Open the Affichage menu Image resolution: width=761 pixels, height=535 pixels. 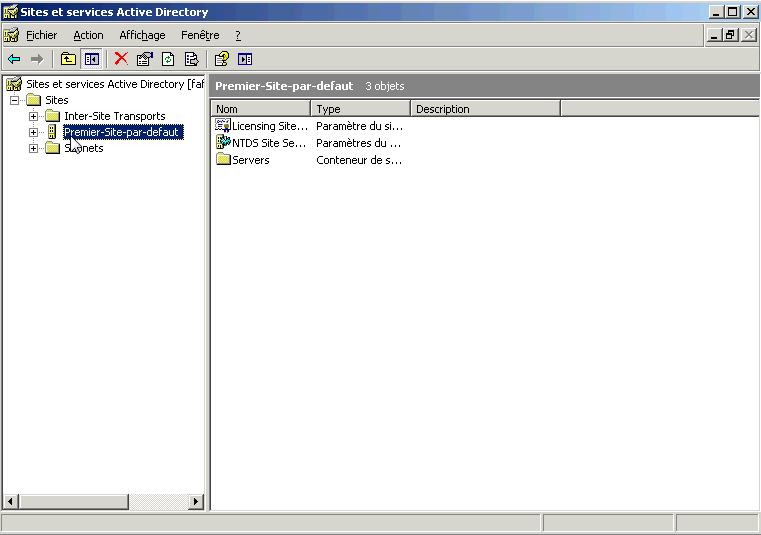(142, 35)
